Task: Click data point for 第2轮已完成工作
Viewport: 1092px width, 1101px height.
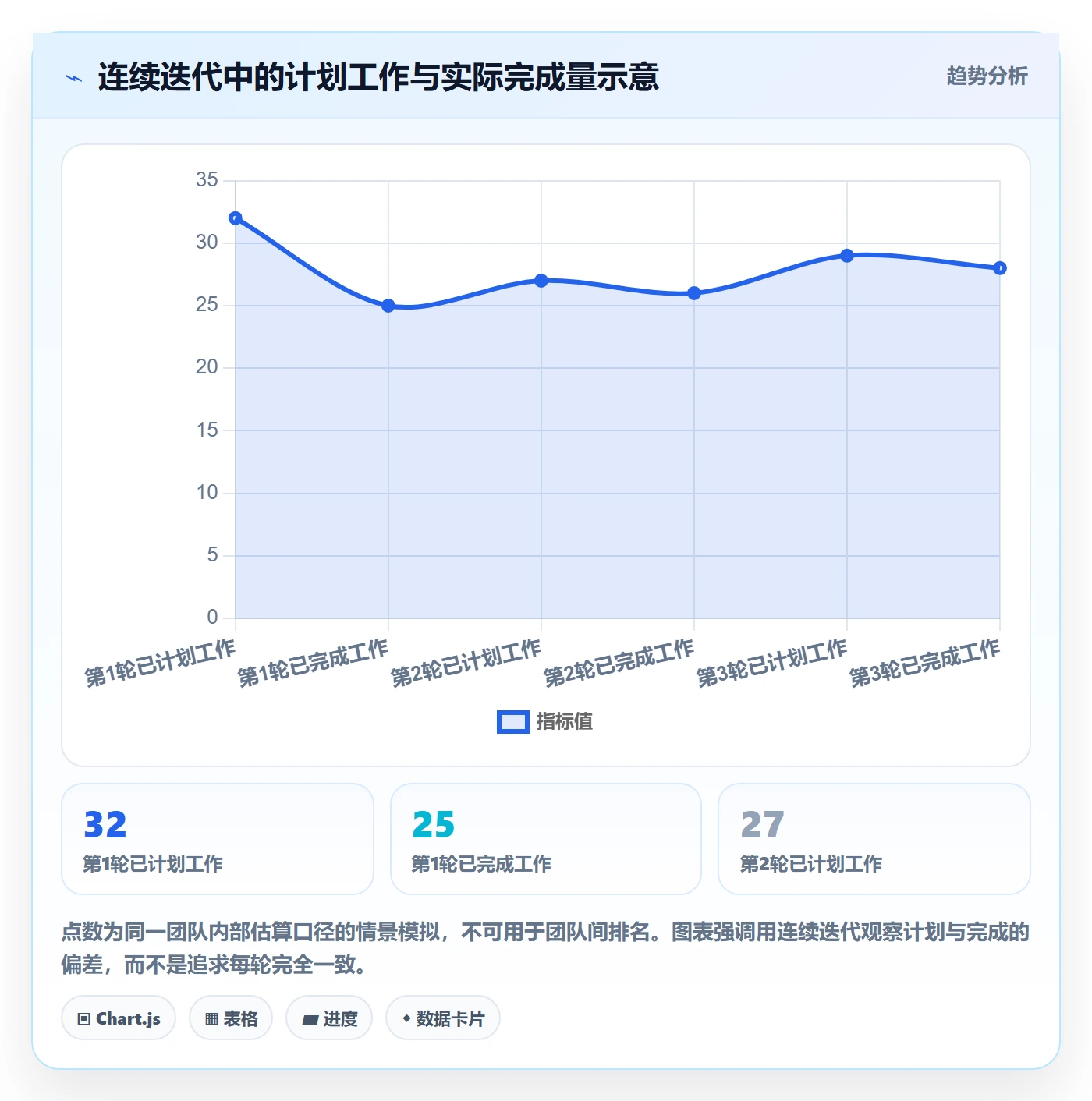Action: (x=694, y=293)
